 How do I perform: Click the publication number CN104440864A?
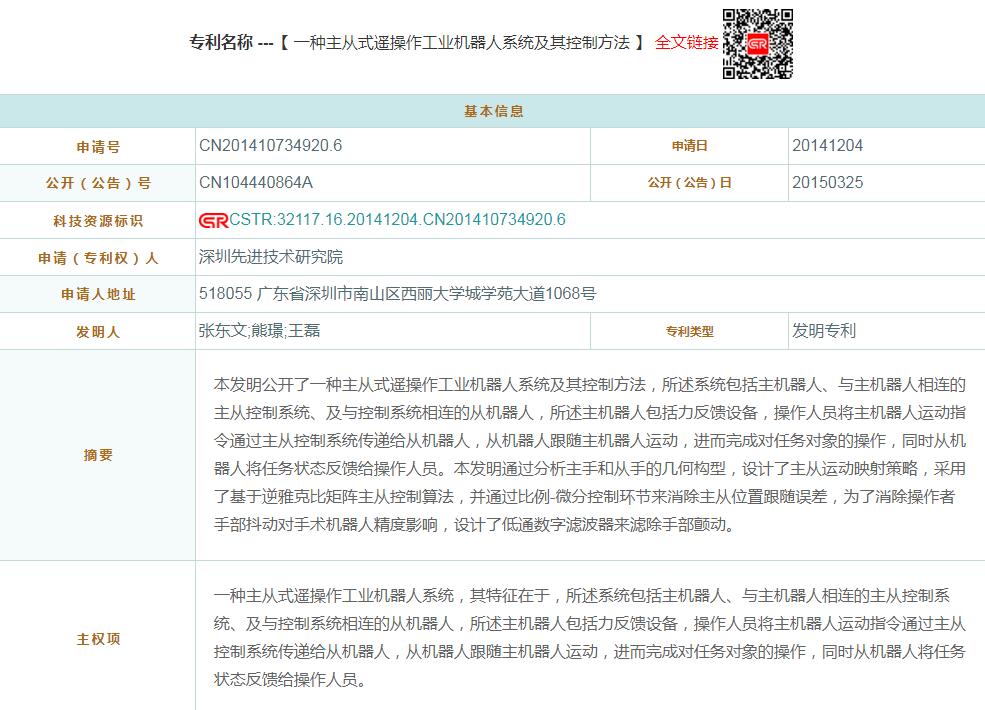256,183
